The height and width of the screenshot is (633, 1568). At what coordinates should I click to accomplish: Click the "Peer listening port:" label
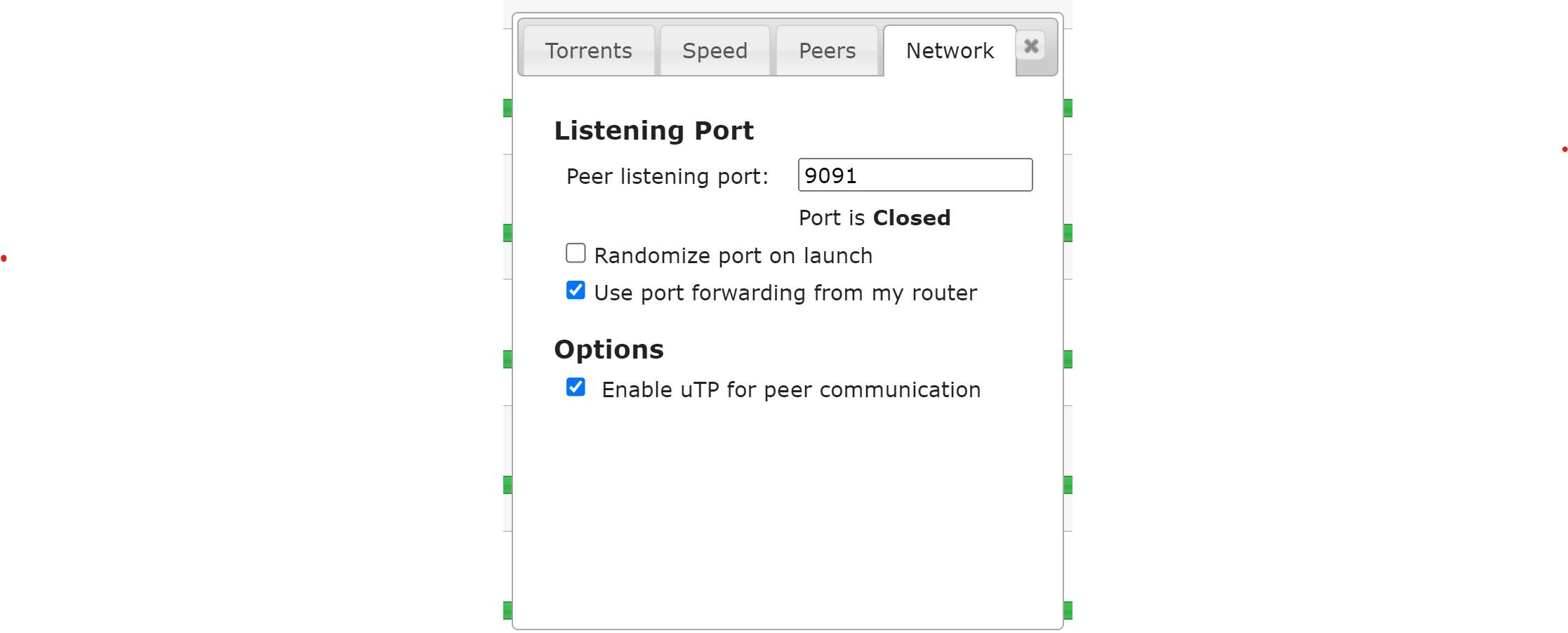tap(667, 177)
